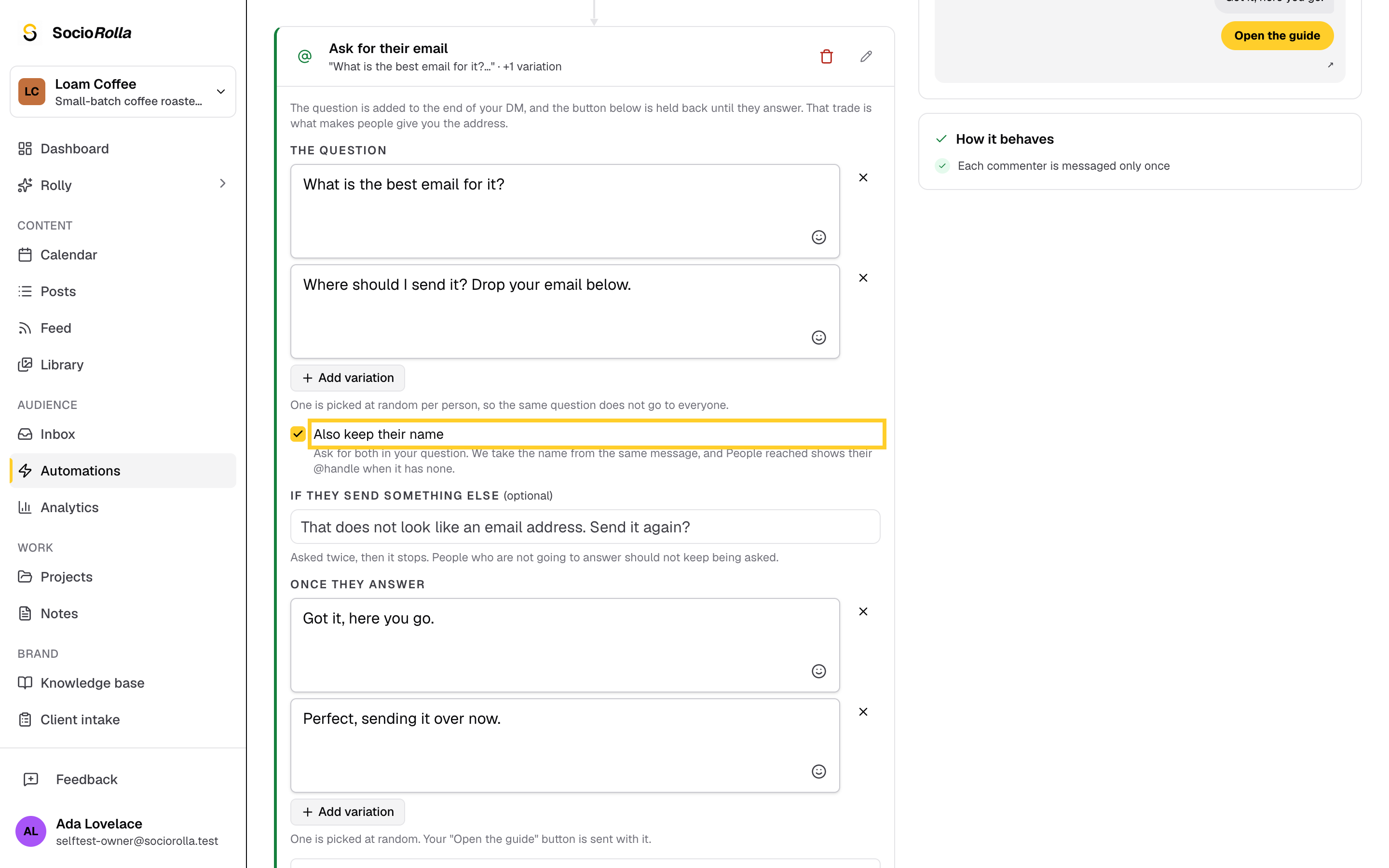Open Notes

123,614
